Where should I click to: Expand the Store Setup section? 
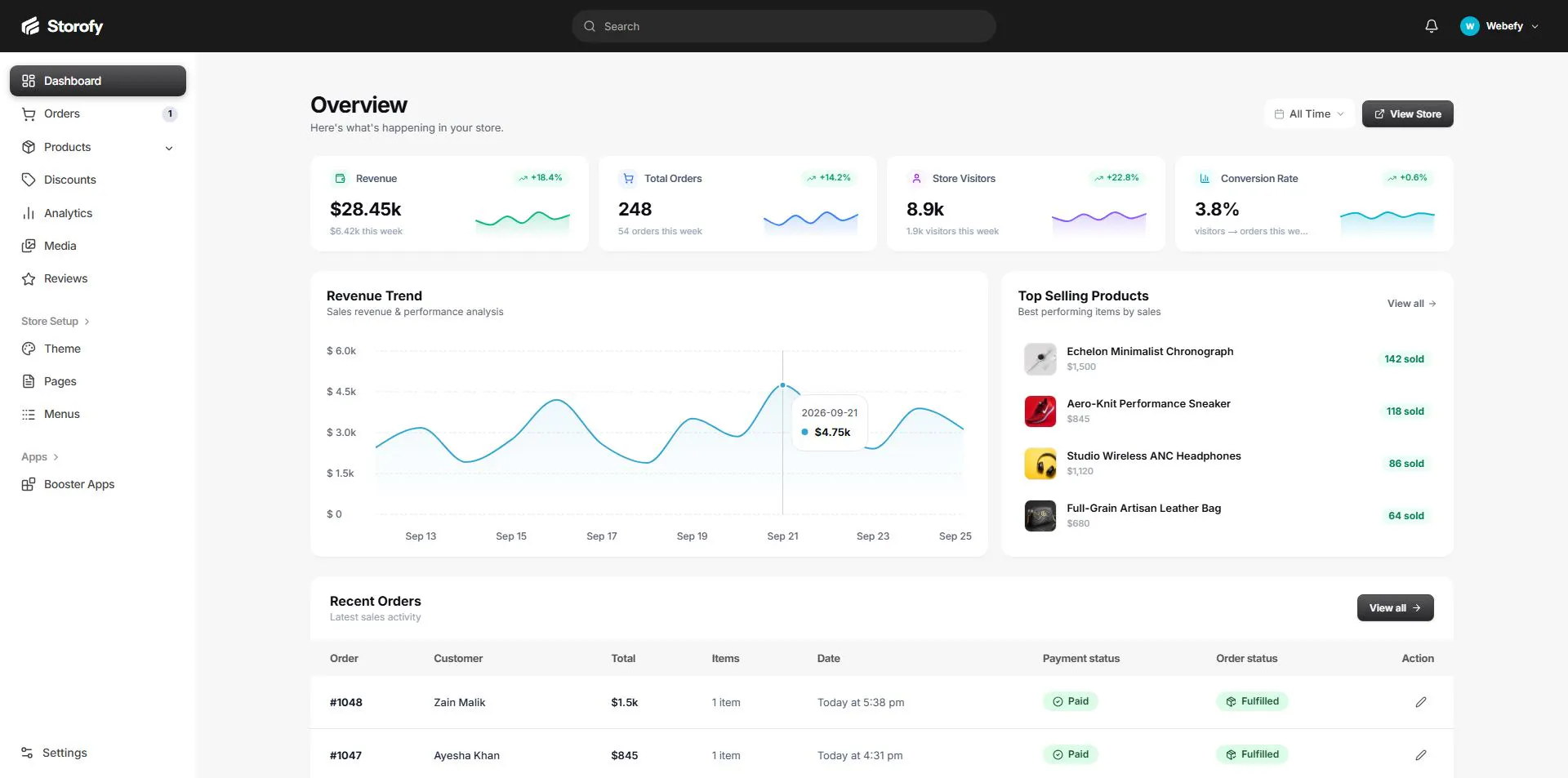pyautogui.click(x=55, y=321)
